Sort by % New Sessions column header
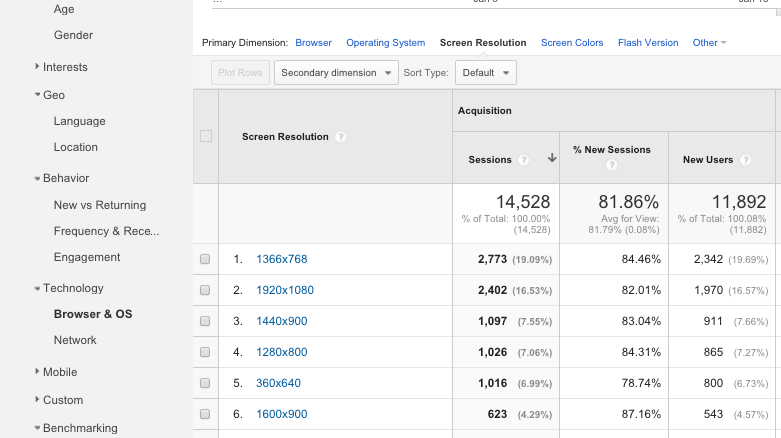 [612, 149]
